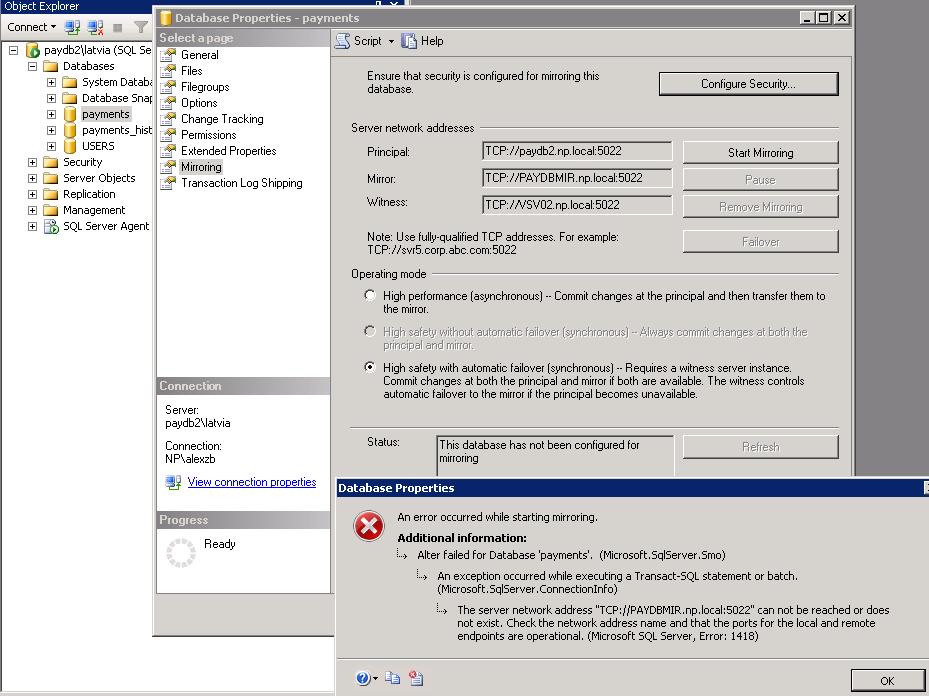Go to Transaction Log Shipping page label
The width and height of the screenshot is (929, 696).
[242, 183]
